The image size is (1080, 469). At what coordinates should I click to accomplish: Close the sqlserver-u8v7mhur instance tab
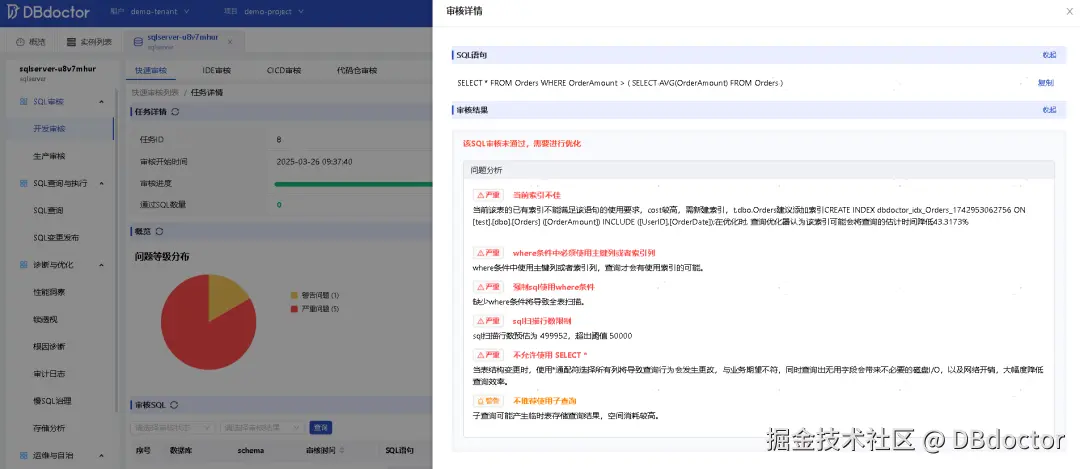230,42
